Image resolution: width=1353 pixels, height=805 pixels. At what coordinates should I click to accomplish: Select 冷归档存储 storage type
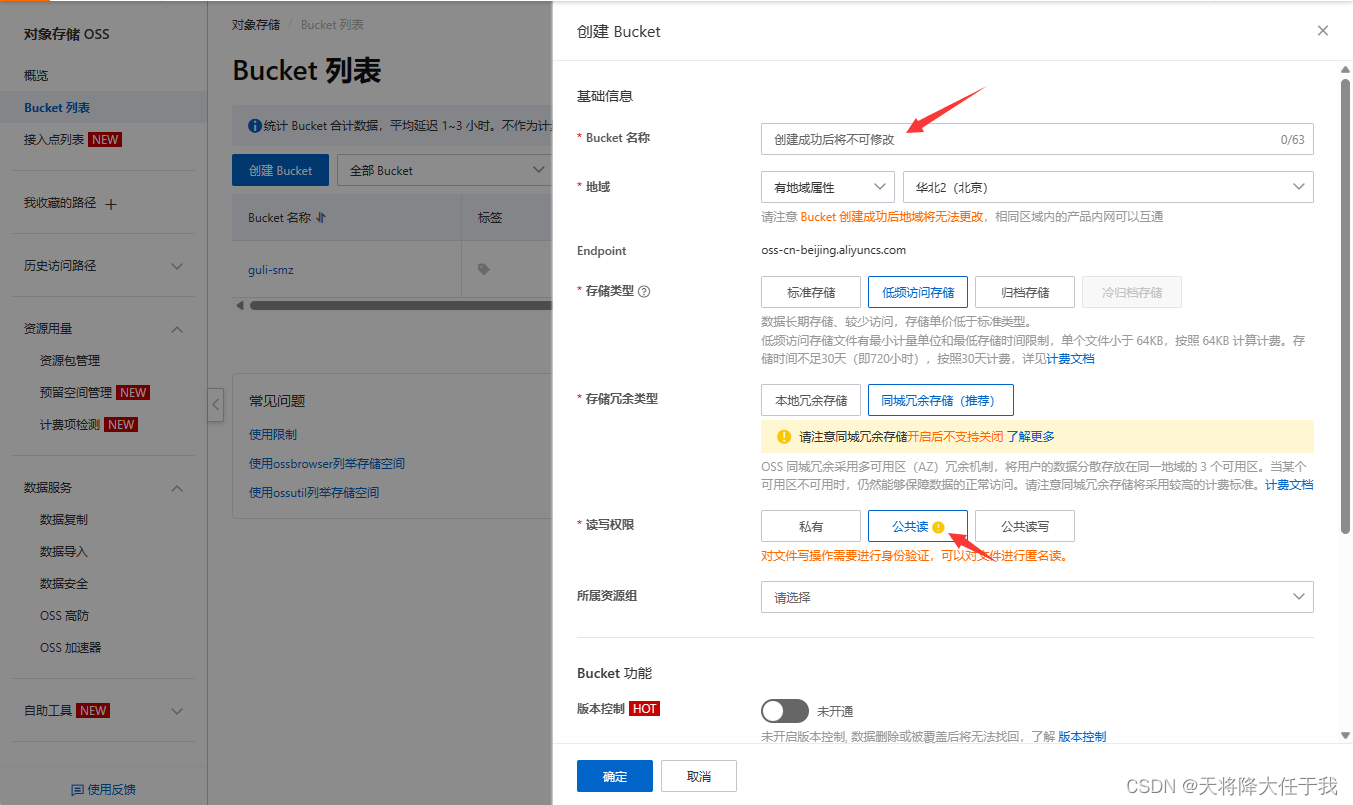click(x=1132, y=292)
